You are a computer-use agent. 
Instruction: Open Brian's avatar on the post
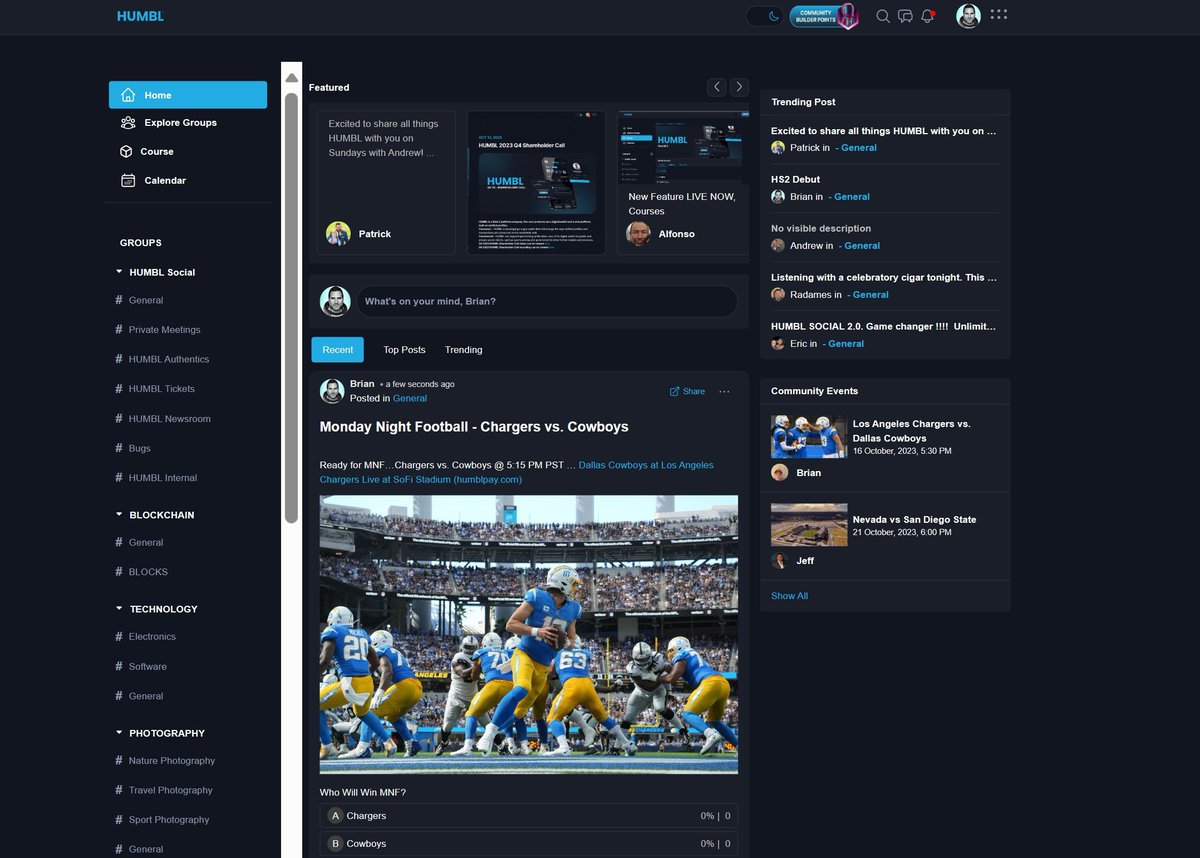click(332, 391)
